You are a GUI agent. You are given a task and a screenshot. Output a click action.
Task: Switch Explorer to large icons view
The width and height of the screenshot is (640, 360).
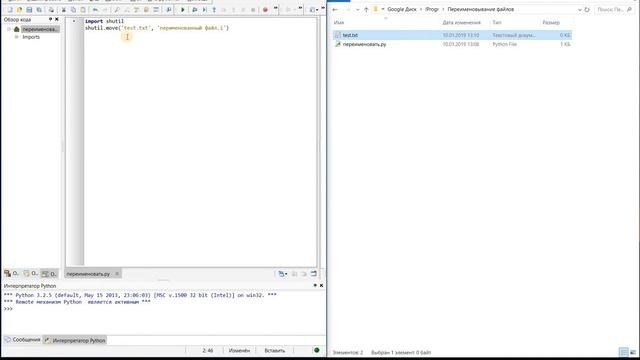[633, 352]
